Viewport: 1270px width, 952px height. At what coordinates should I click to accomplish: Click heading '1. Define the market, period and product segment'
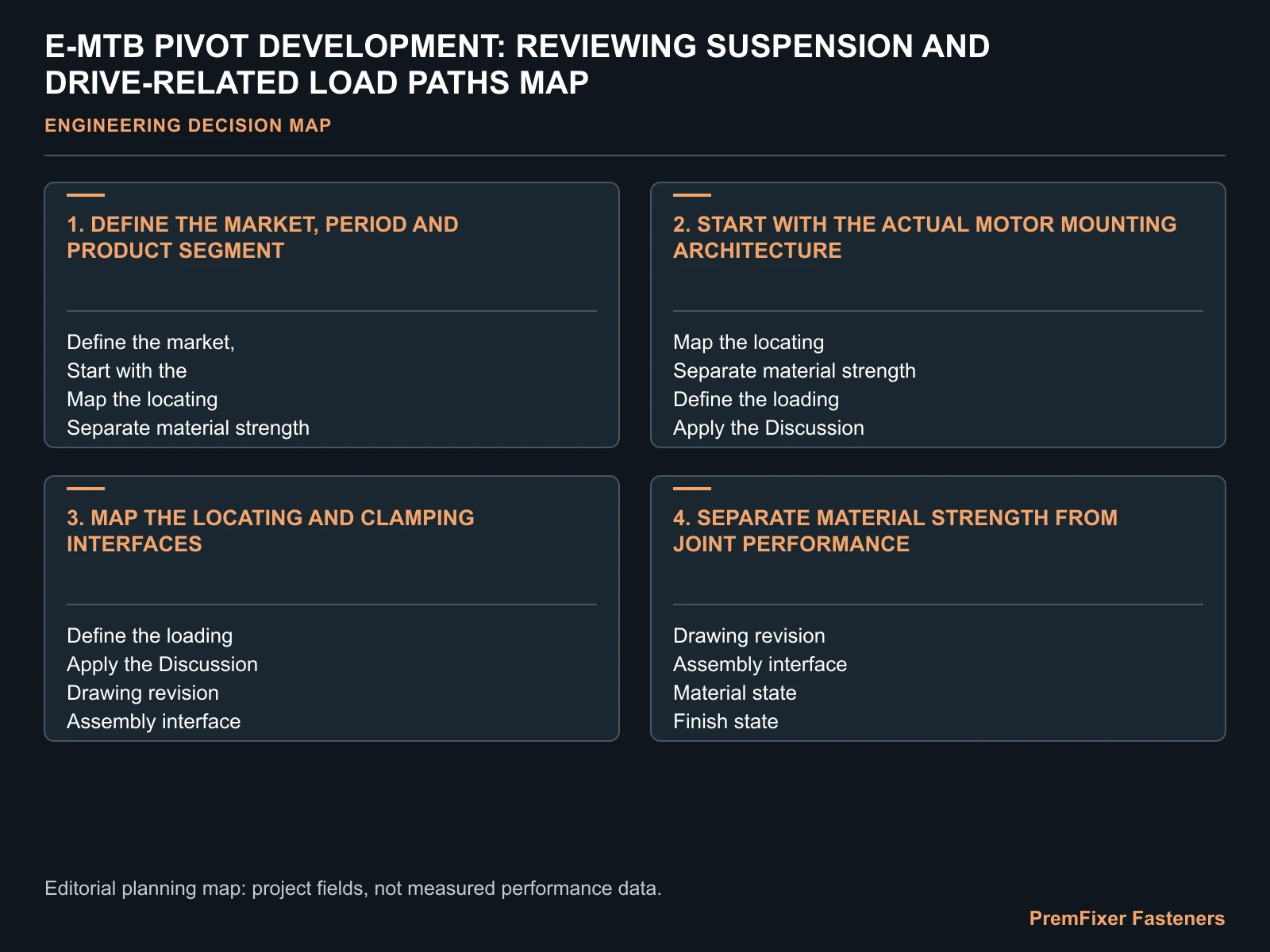point(263,237)
